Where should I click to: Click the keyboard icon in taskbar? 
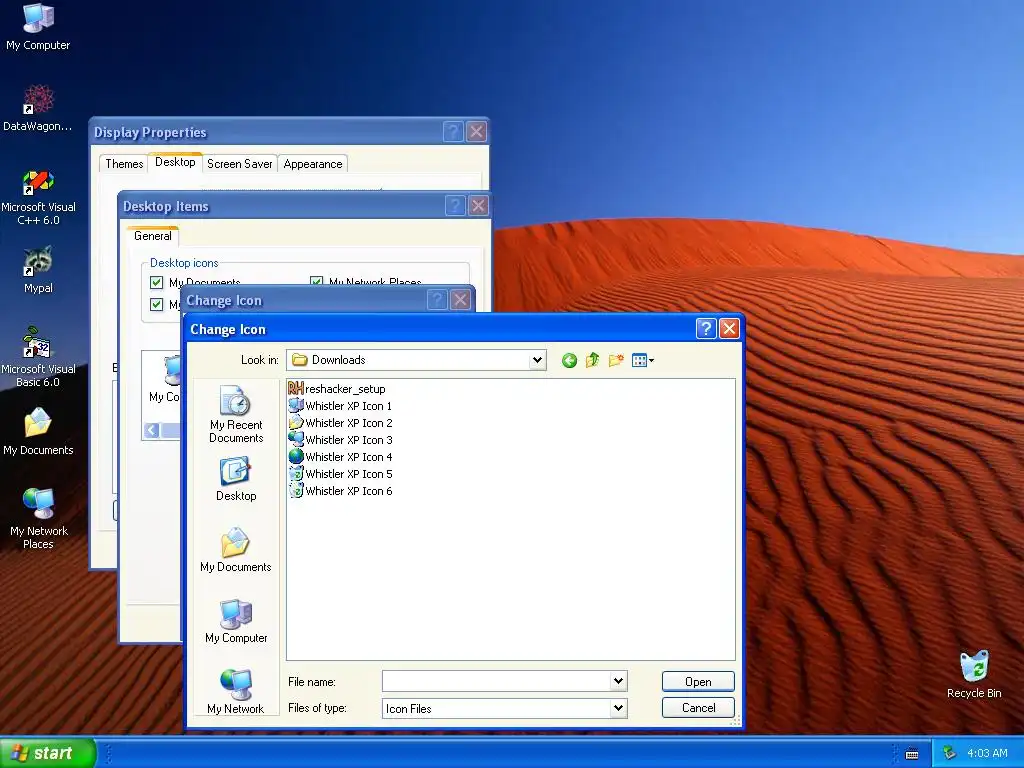[912, 754]
